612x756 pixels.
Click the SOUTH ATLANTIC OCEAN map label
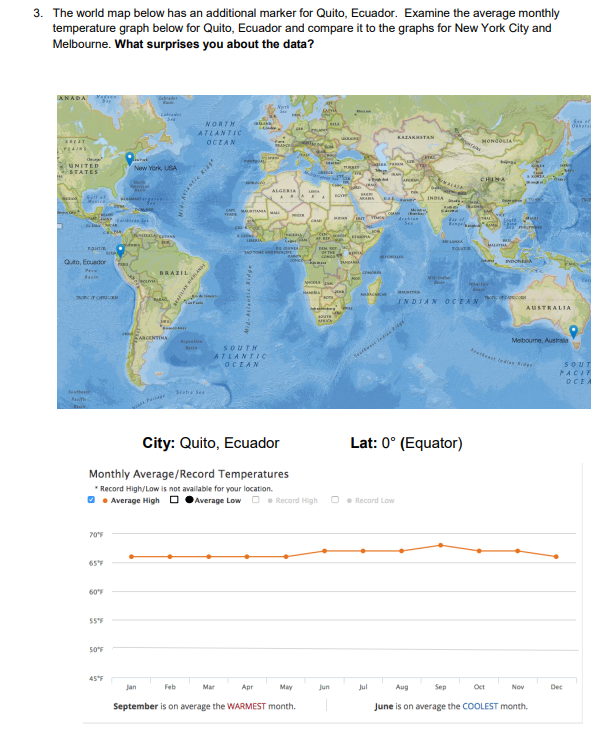(x=240, y=356)
